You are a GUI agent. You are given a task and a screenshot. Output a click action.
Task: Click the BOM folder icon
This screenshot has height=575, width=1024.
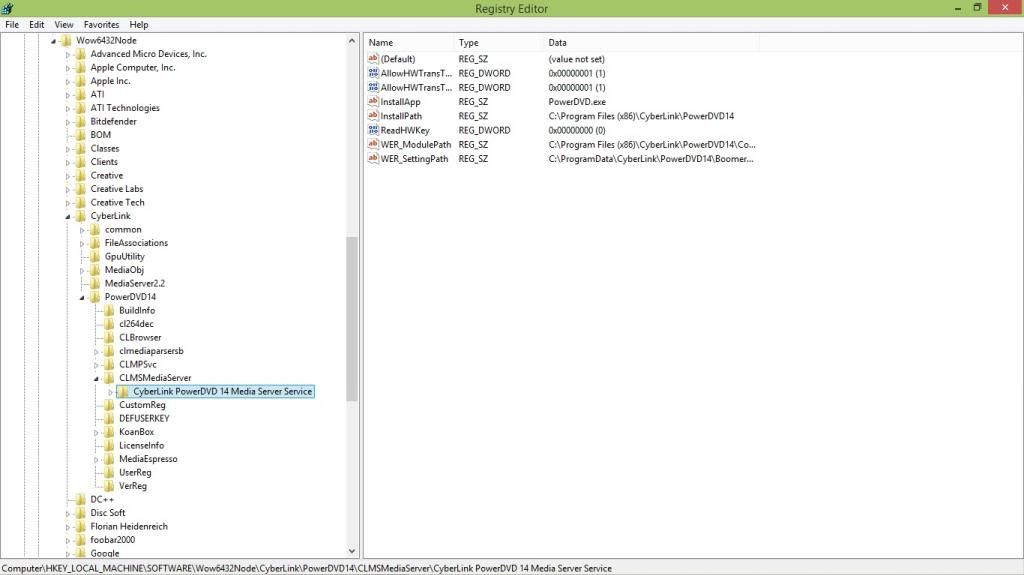point(80,135)
